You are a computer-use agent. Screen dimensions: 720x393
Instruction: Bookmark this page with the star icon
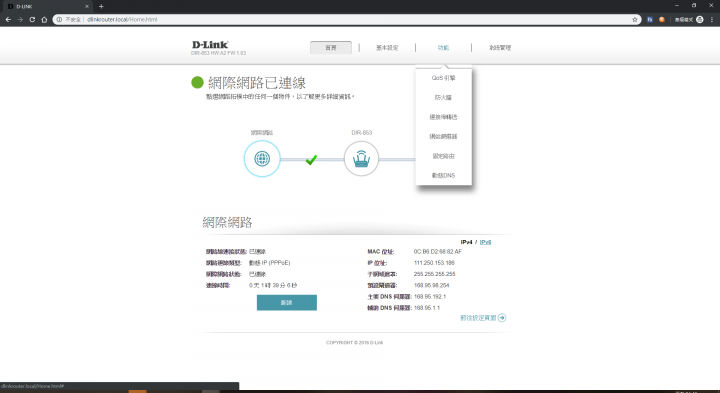[x=635, y=19]
